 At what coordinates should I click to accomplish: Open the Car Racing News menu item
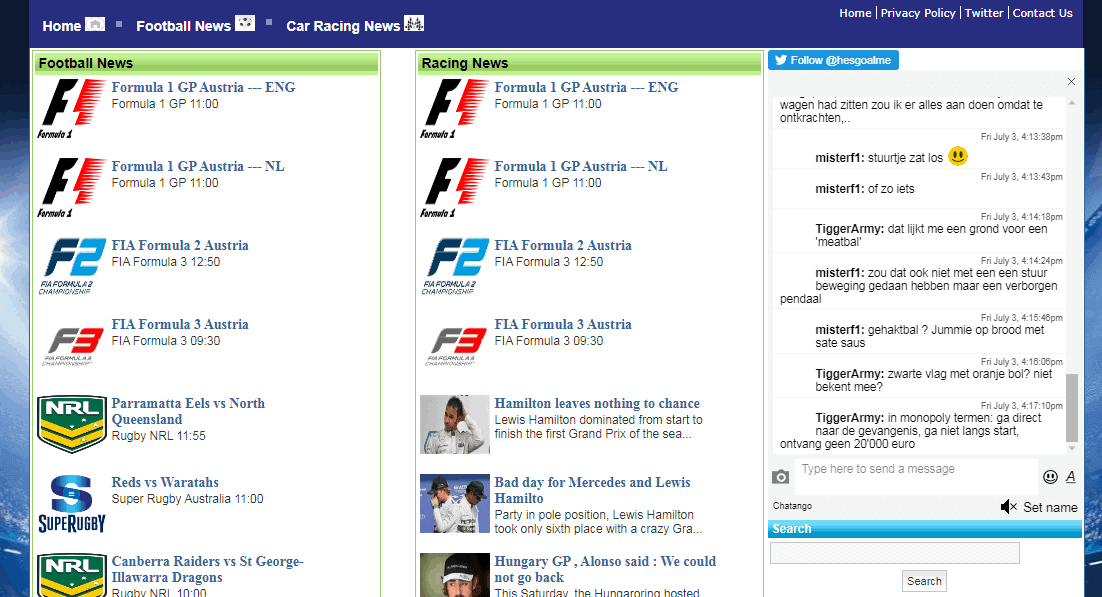pos(343,26)
